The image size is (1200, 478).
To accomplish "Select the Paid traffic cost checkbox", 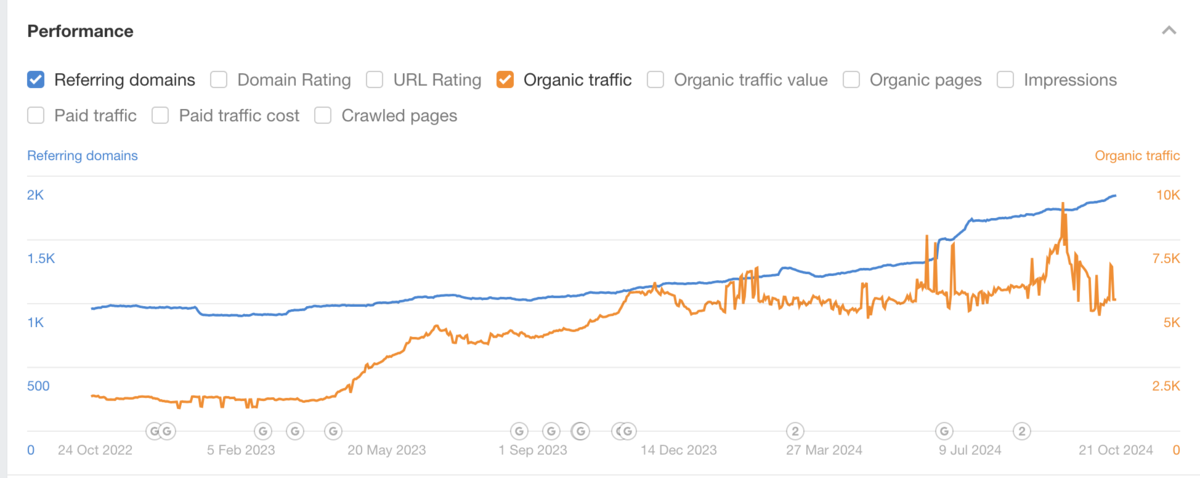I will [161, 116].
